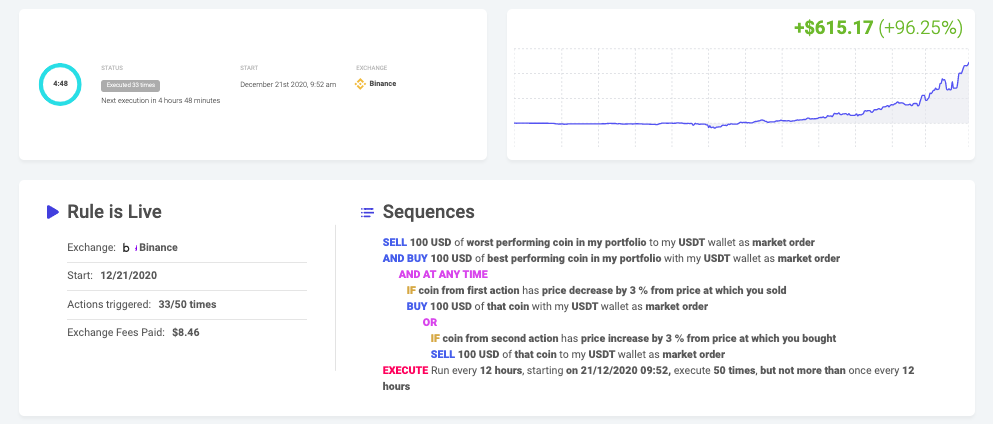Click the Exchange Fees Paid $8.46 row
Image resolution: width=993 pixels, height=424 pixels.
(187, 332)
